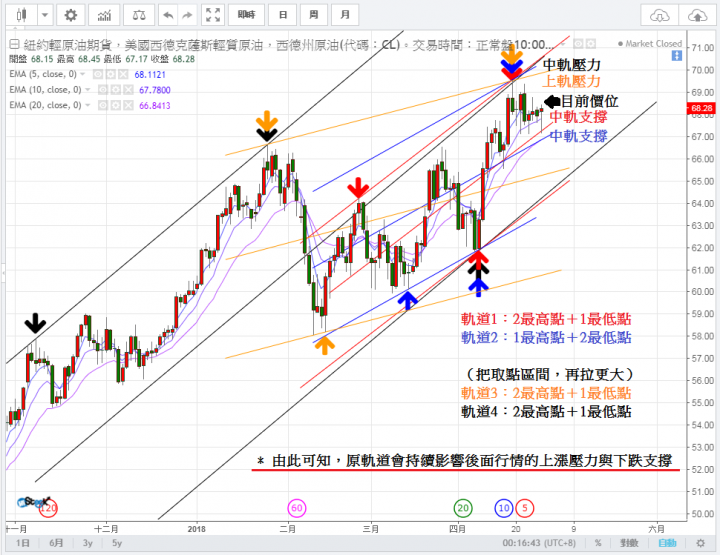
Task: Load chart layout from cloud
Action: pos(659,16)
